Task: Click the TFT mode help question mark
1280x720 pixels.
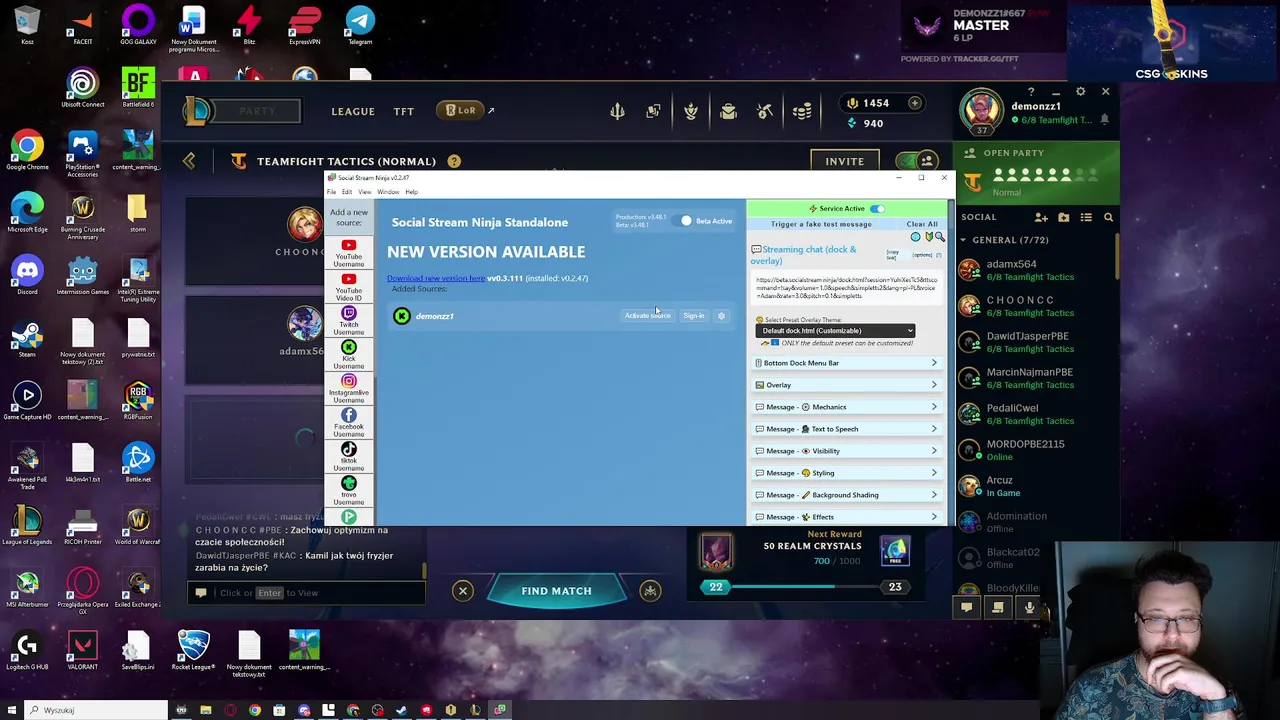Action: click(454, 161)
